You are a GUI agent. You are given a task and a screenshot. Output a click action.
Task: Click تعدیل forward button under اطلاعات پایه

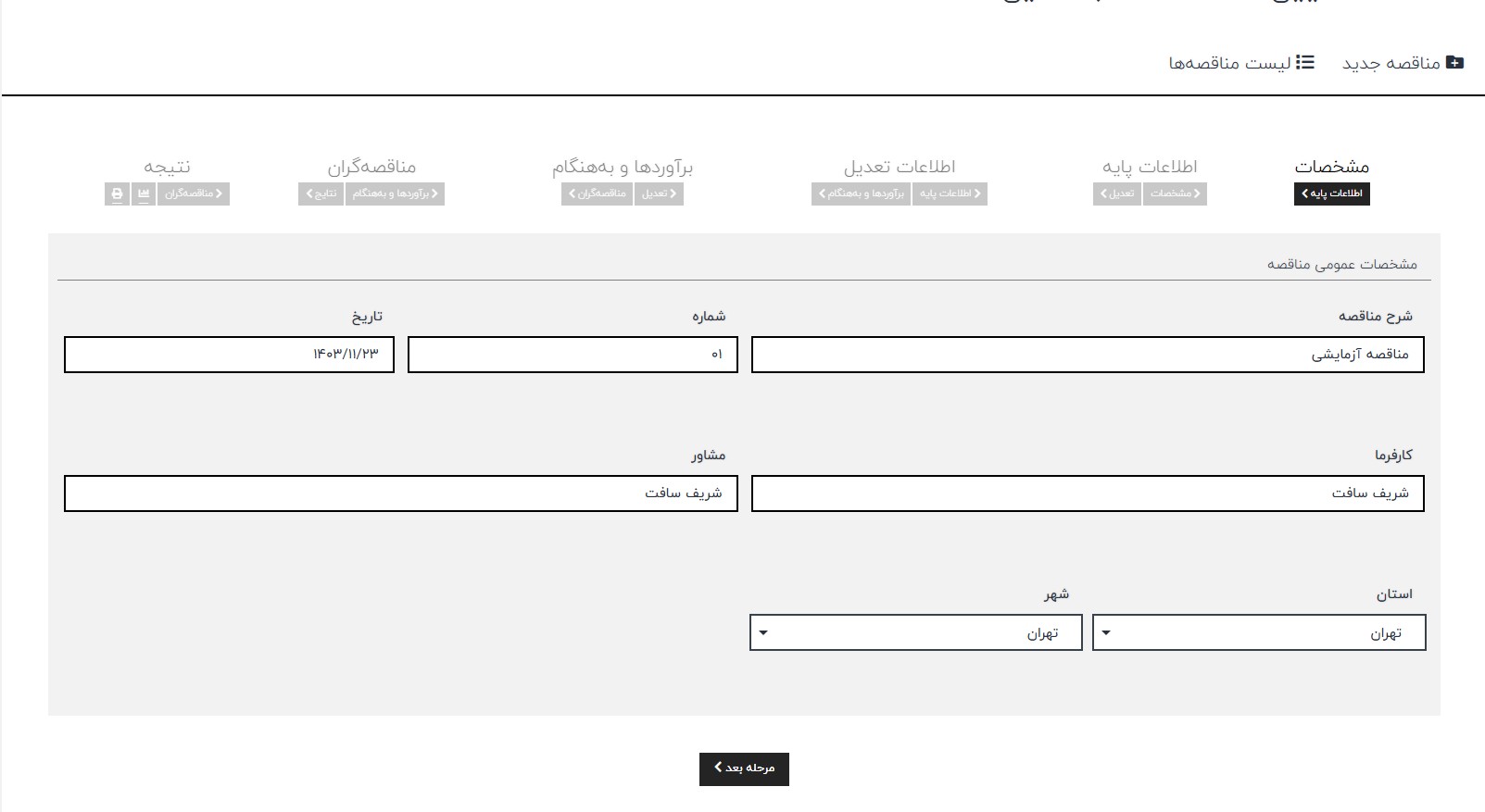coord(1116,194)
